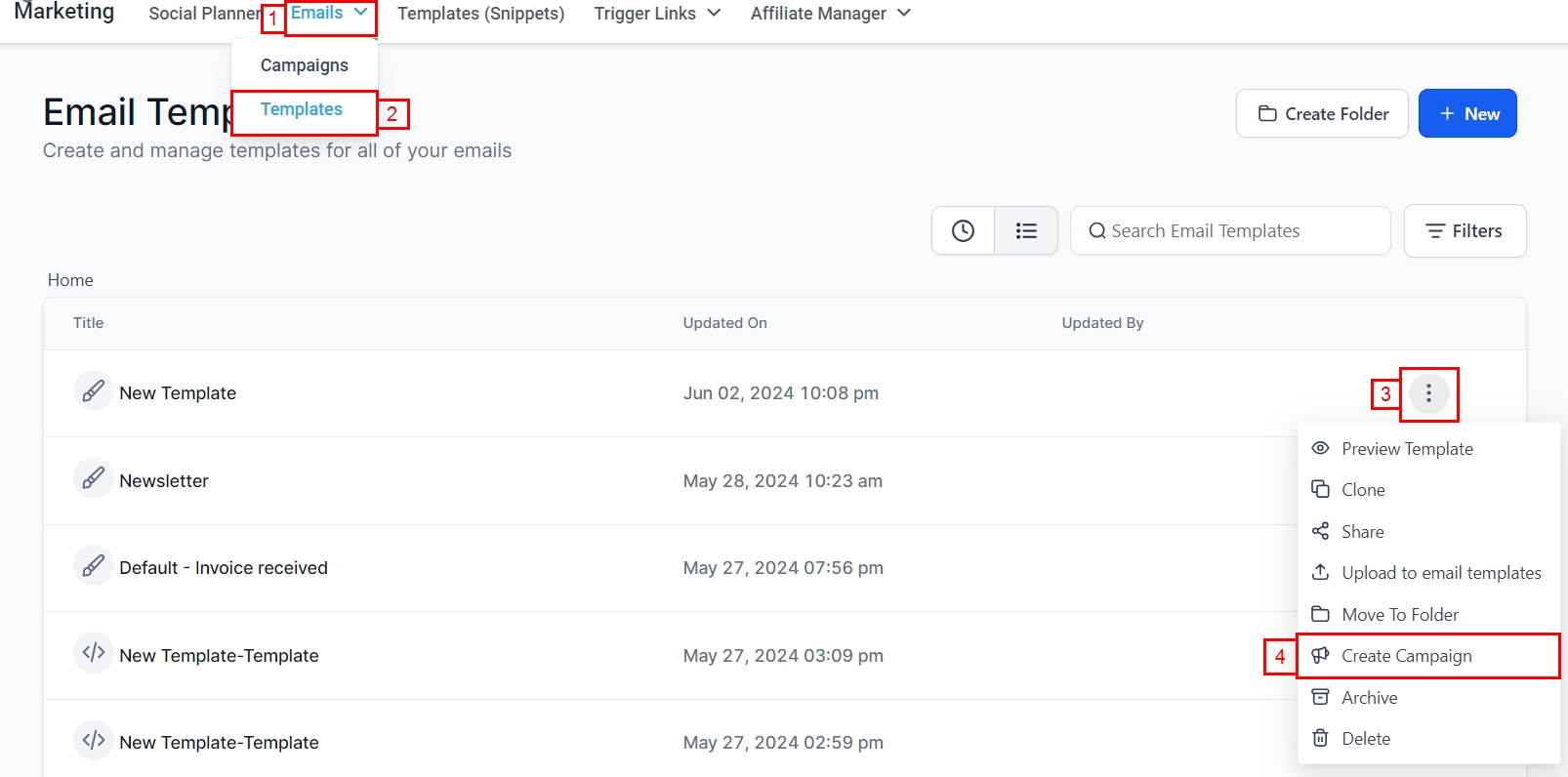1568x777 pixels.
Task: Open three-dot menu for New Template
Action: [x=1427, y=393]
